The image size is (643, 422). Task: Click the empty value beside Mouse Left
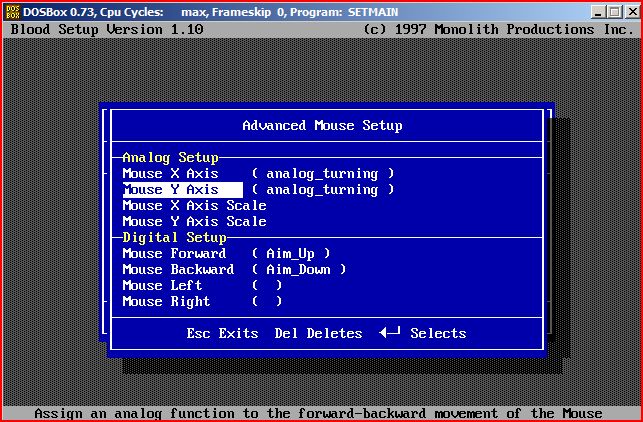(x=267, y=285)
